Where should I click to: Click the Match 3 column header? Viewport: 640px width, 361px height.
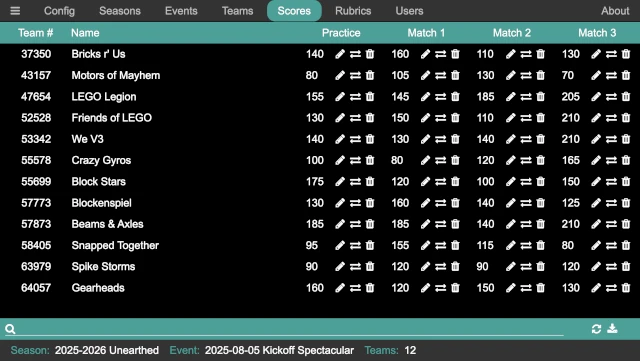coord(597,33)
